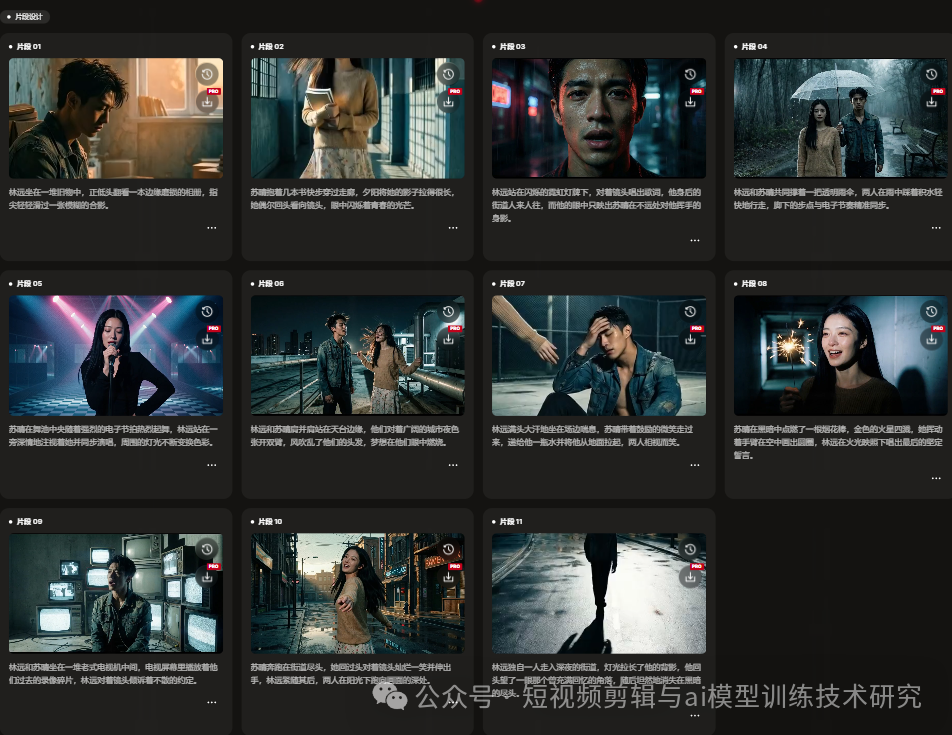Click the 片段 08 card title
This screenshot has width=952, height=735.
tap(754, 283)
